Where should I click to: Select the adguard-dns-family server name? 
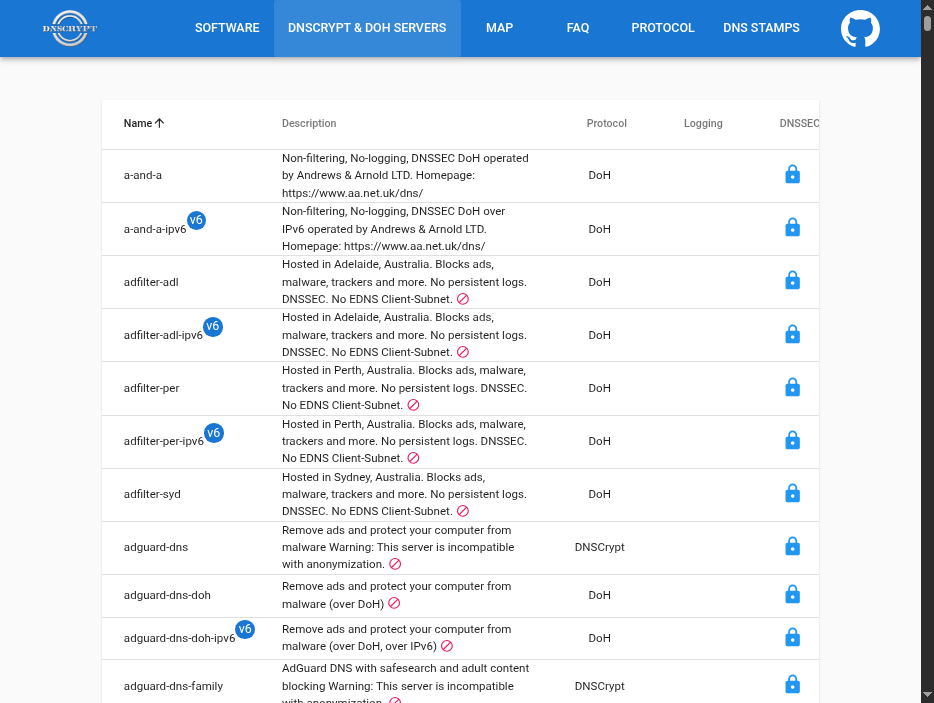point(173,686)
